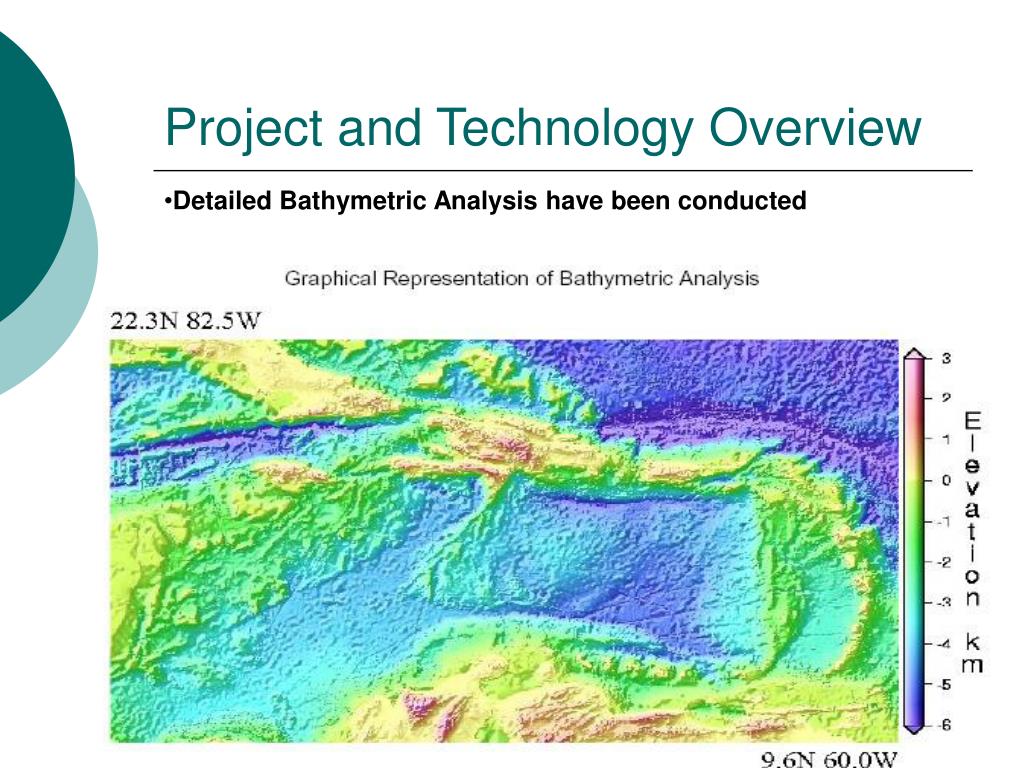Click the slide title 'Project and Technology Overview'
The image size is (1024, 768).
coord(543,128)
